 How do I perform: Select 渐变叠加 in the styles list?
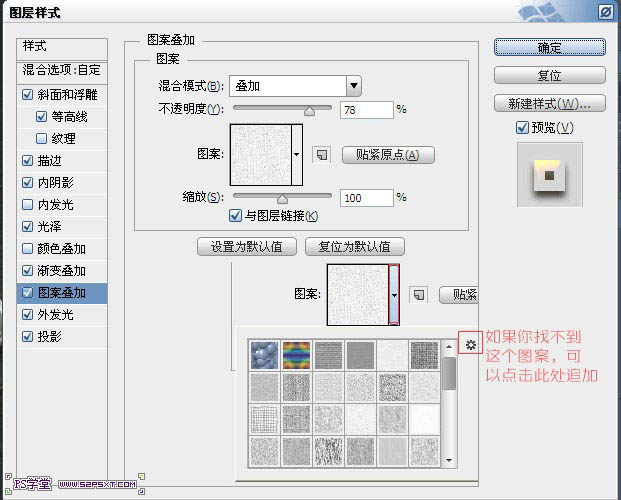(68, 271)
